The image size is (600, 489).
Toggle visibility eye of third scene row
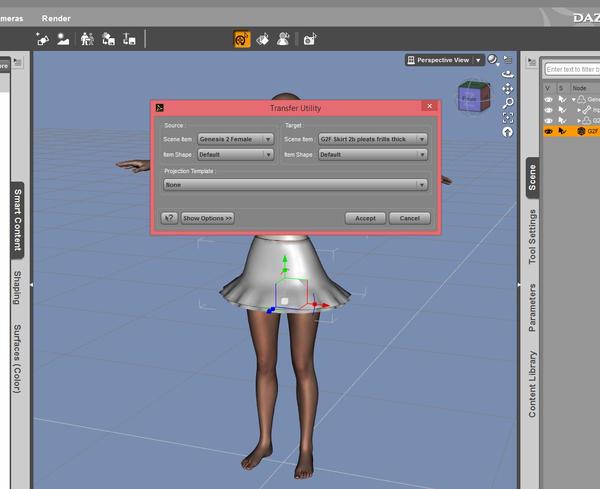[548, 121]
